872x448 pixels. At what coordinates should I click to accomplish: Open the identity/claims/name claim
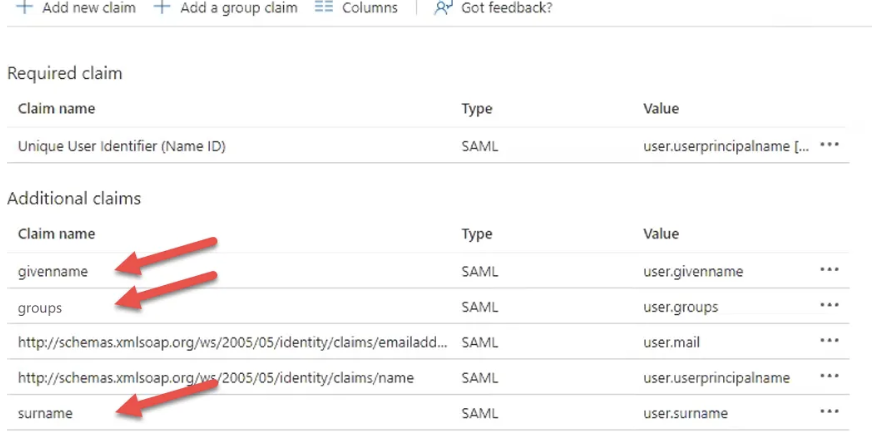pyautogui.click(x=216, y=378)
